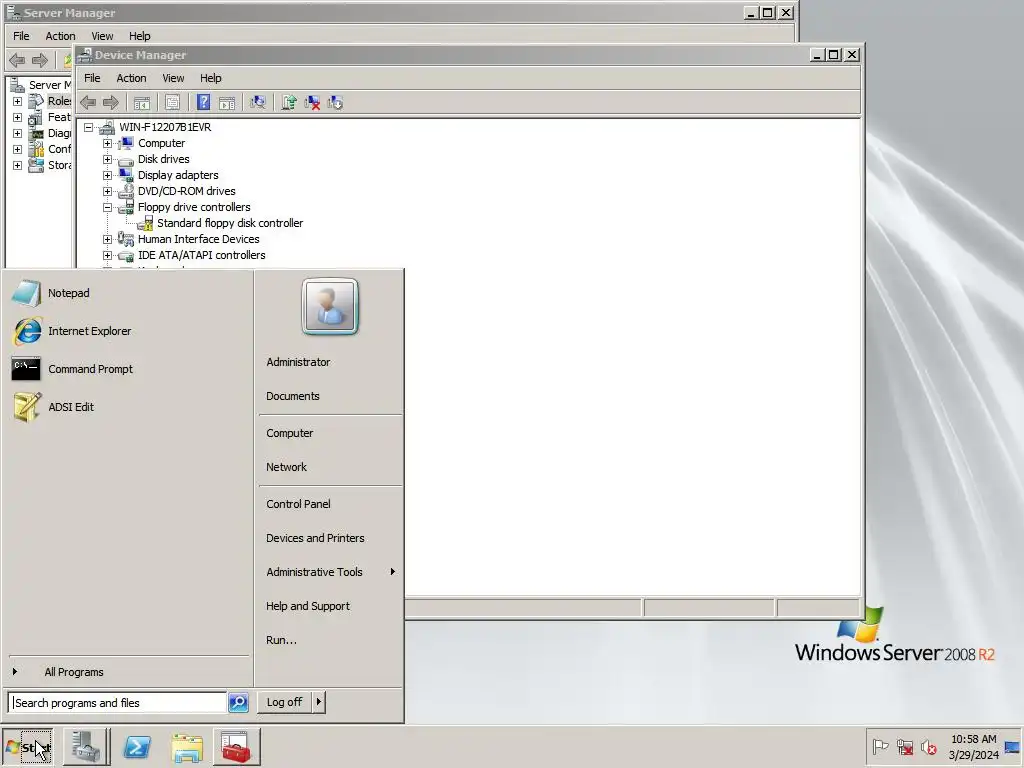Expand the IDE ATA/ATAPI controllers node
1024x768 pixels.
[107, 255]
